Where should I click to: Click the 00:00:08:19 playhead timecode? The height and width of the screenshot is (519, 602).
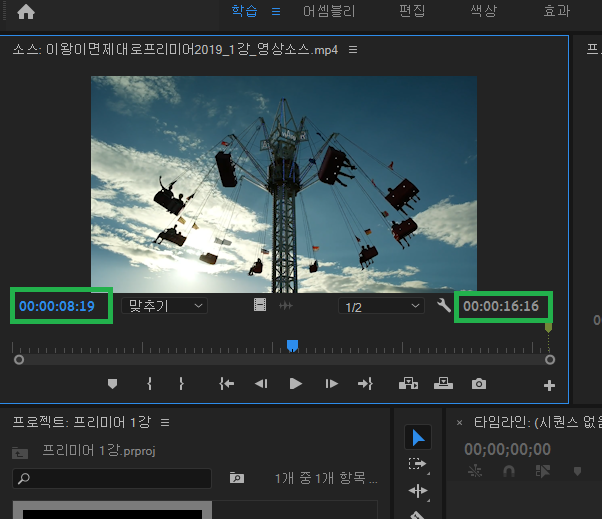pyautogui.click(x=57, y=306)
